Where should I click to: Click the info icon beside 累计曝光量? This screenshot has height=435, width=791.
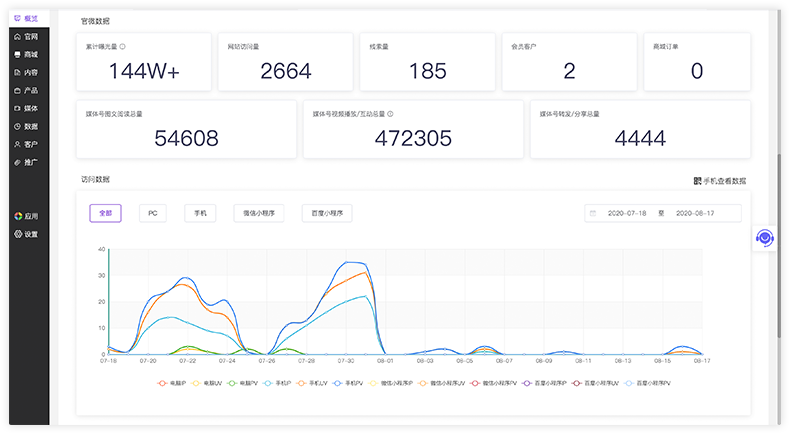(x=122, y=46)
